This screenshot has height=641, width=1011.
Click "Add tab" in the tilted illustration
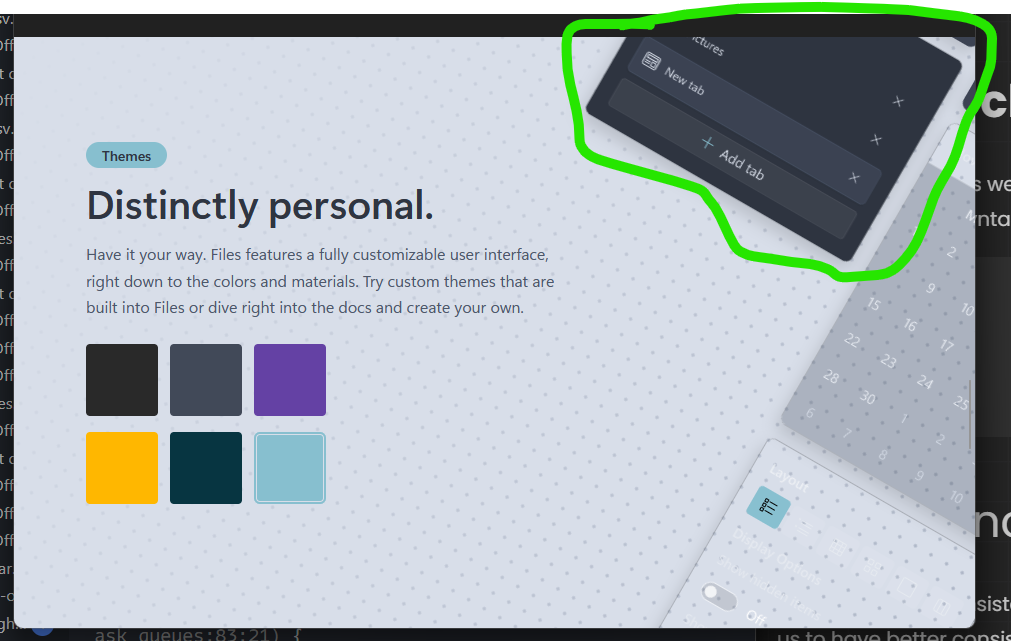point(734,157)
